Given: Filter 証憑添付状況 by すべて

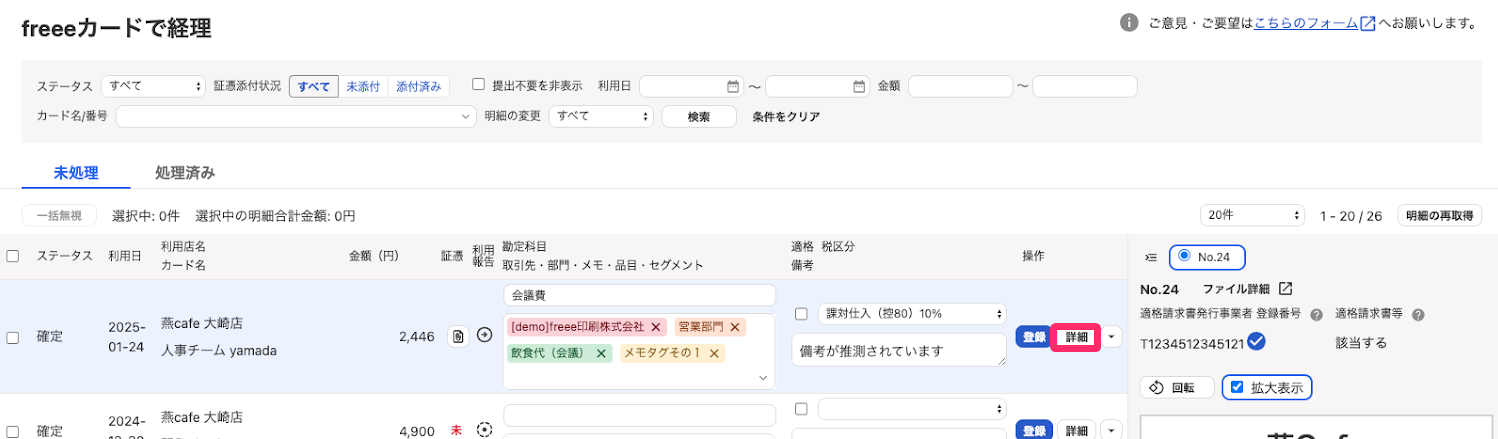Looking at the screenshot, I should pyautogui.click(x=314, y=87).
